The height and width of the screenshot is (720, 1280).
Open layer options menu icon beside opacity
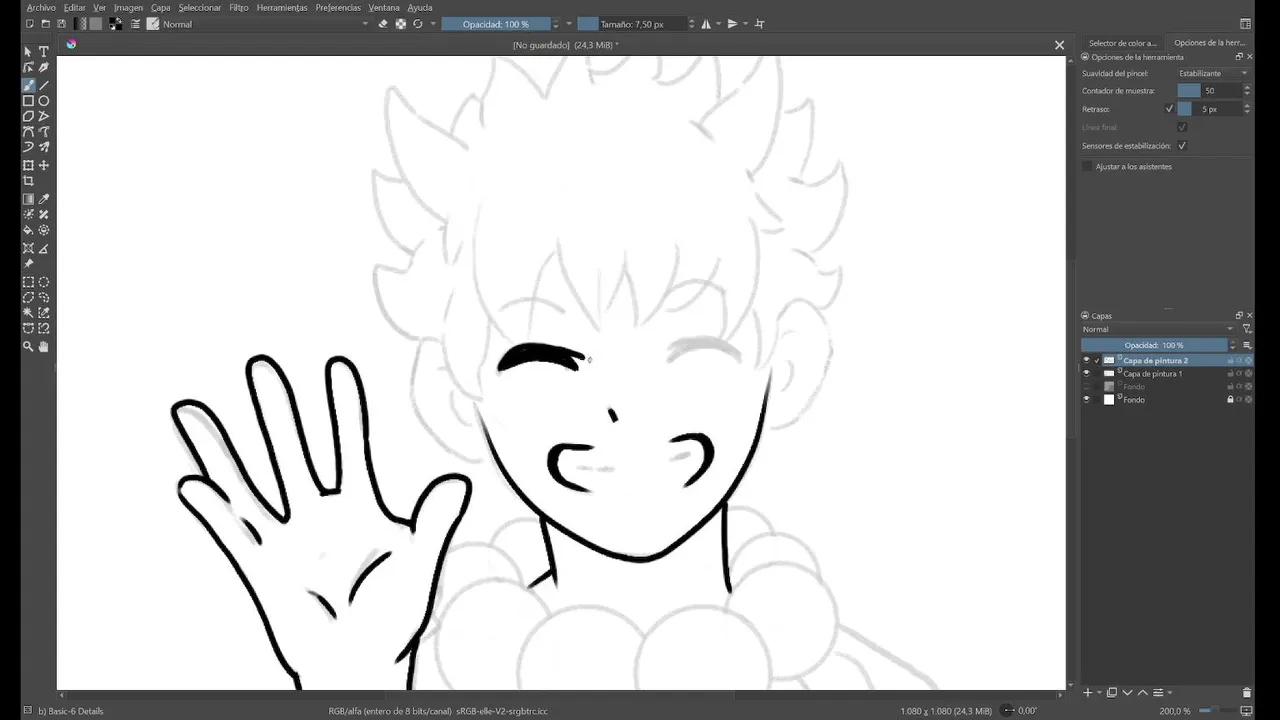click(x=1247, y=345)
